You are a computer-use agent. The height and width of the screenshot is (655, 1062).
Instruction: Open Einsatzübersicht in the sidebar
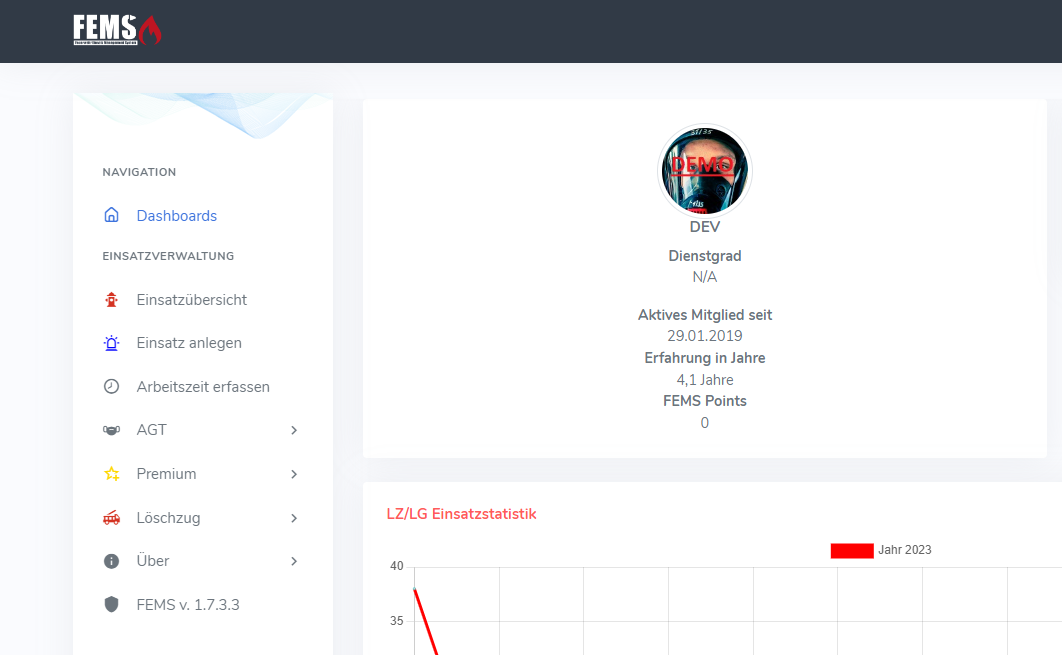(x=192, y=299)
